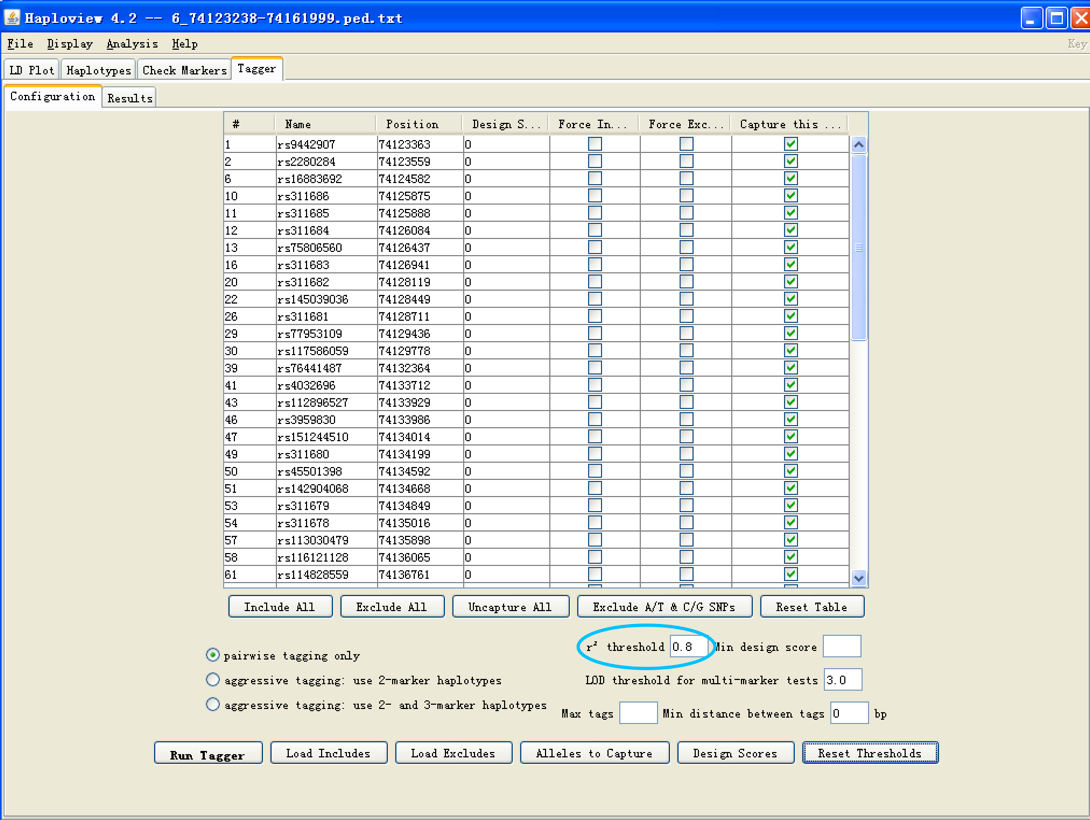
Task: Check Force Include for rs9442907
Action: click(595, 144)
